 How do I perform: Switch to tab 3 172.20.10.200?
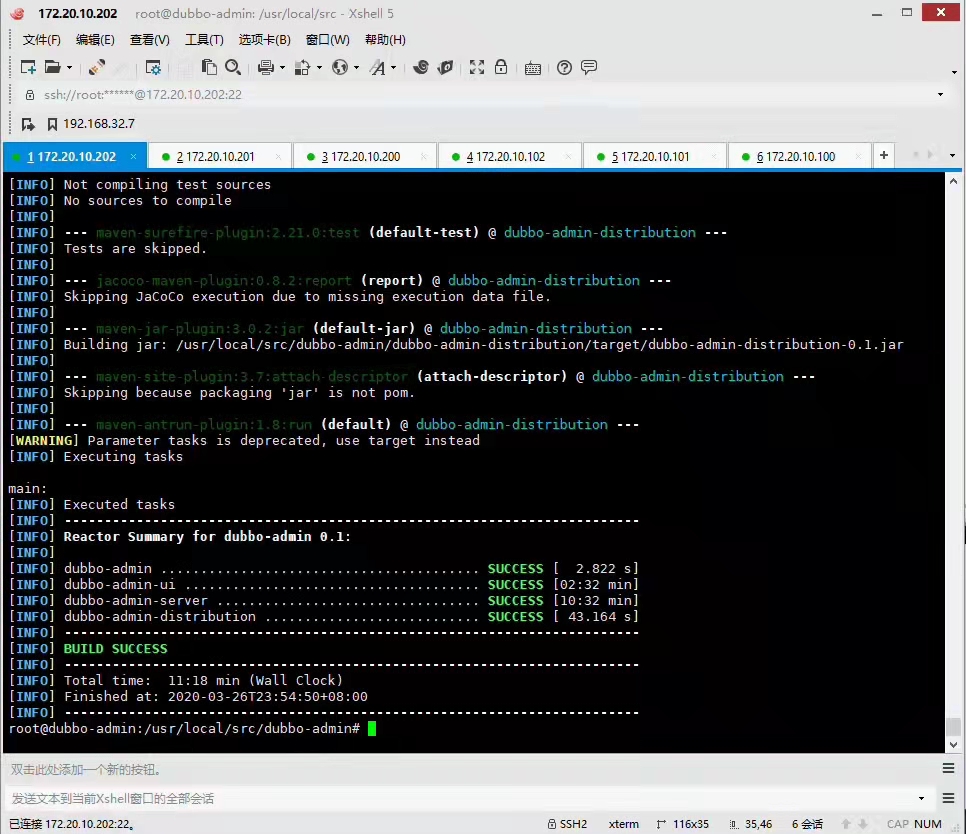click(365, 156)
